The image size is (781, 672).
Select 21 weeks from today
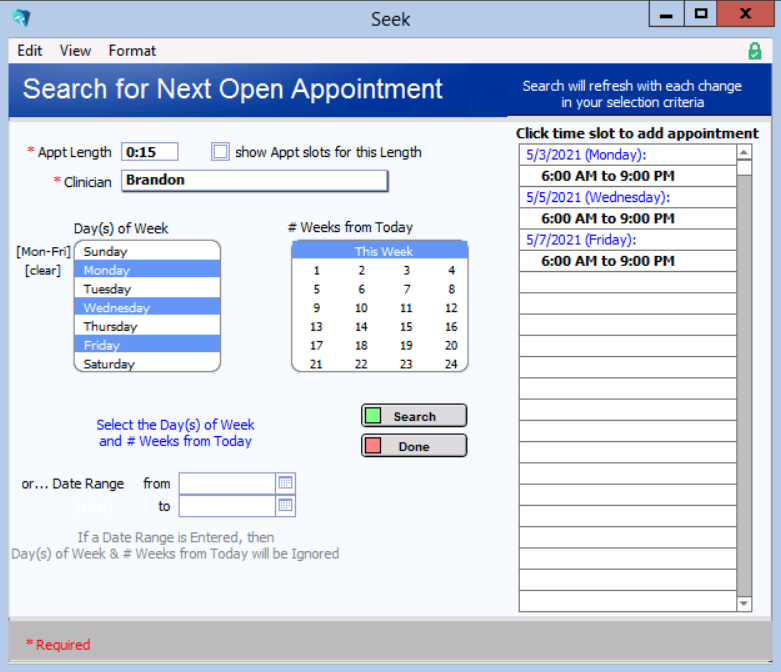click(x=316, y=364)
